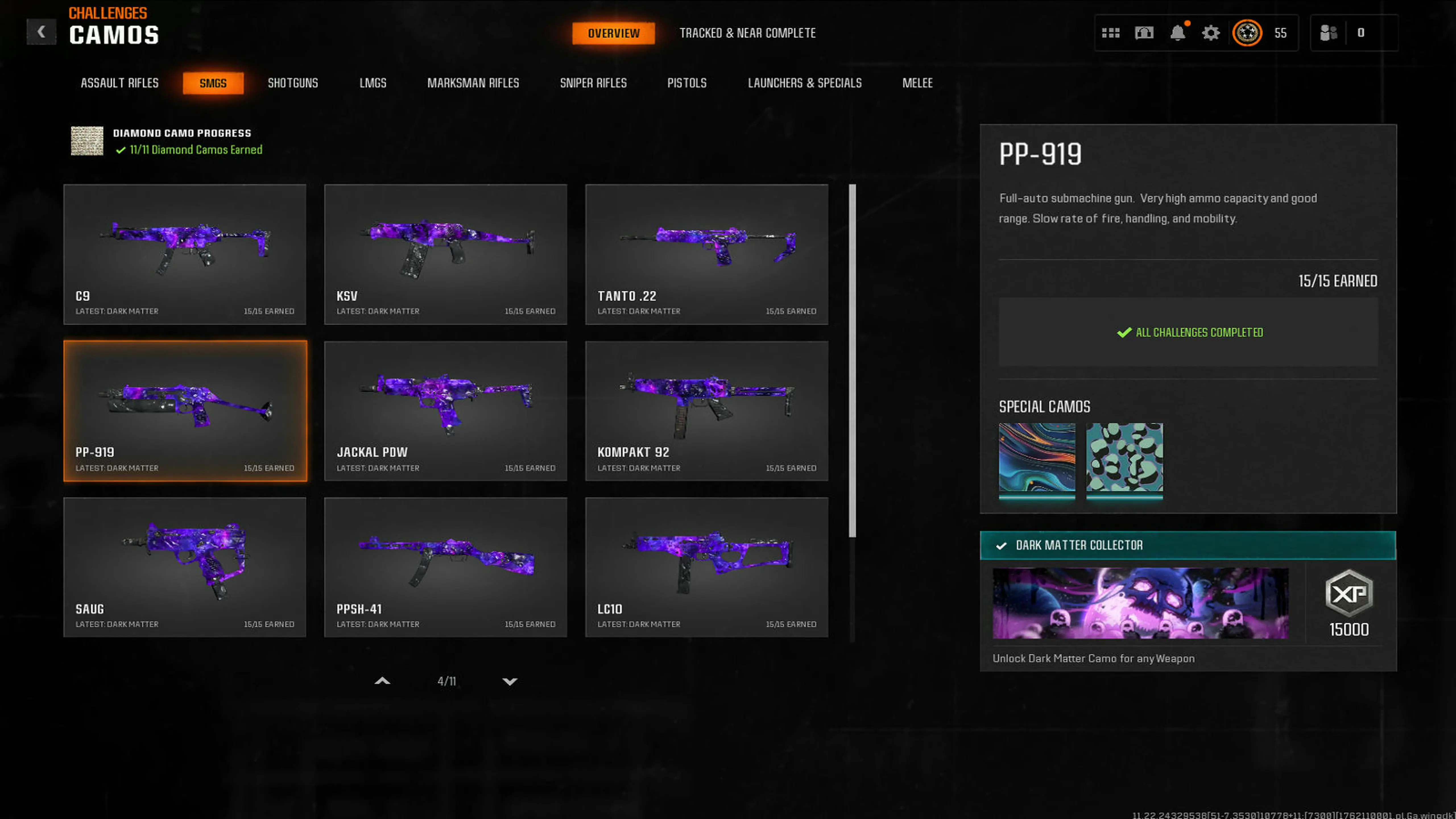Click the back arrow beside Camos title
This screenshot has width=1456, height=819.
(41, 32)
